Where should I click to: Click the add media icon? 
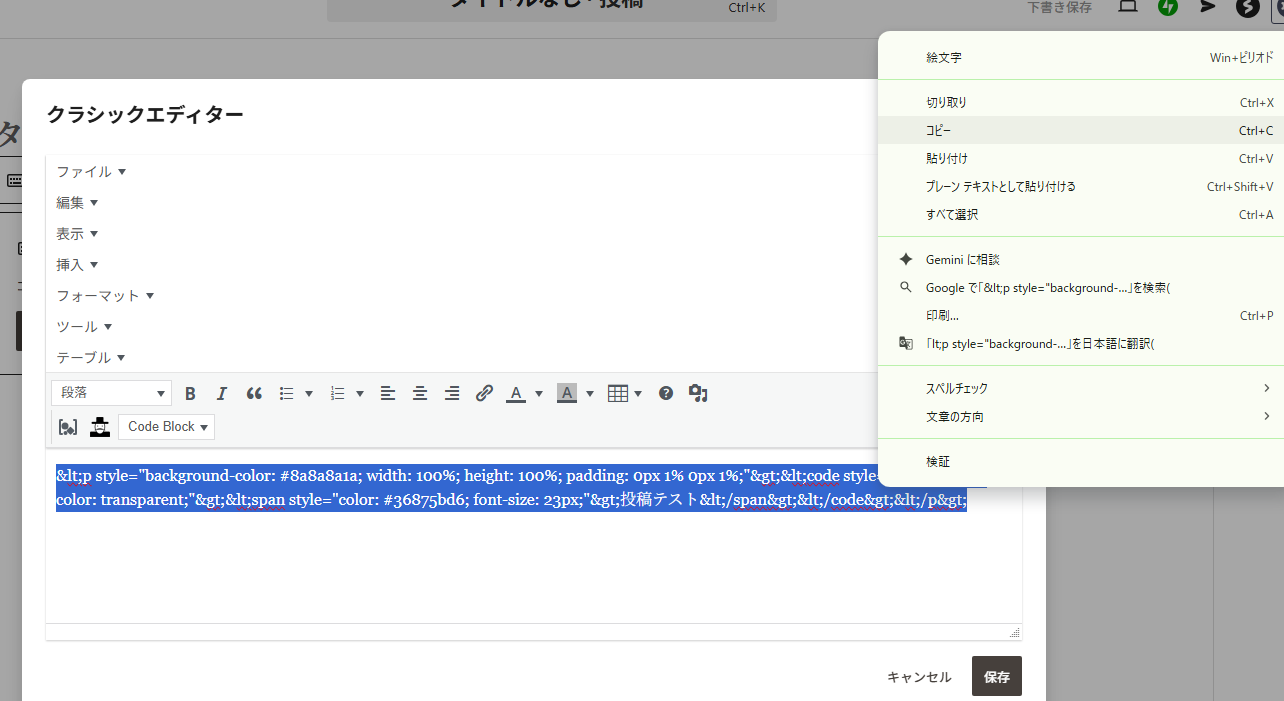698,394
